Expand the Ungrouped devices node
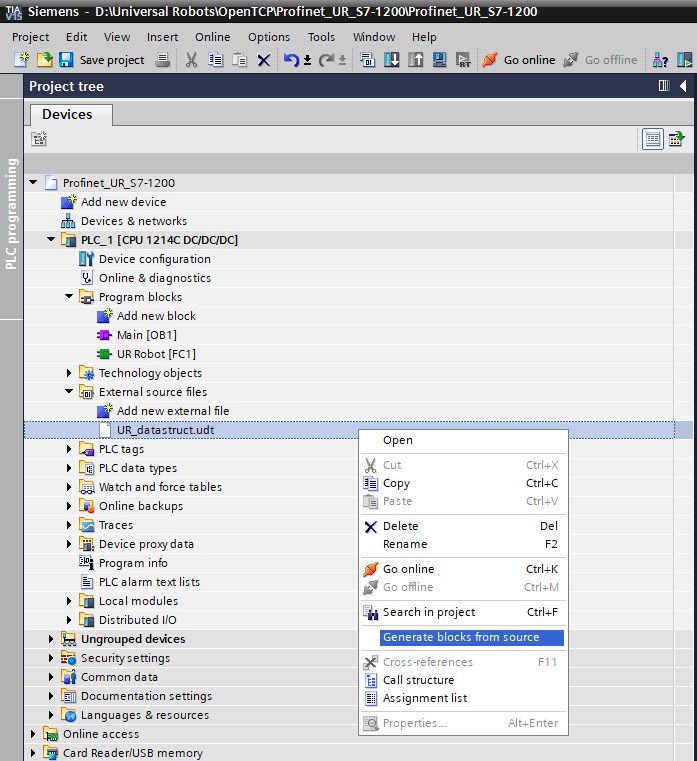The height and width of the screenshot is (761, 697). [51, 639]
